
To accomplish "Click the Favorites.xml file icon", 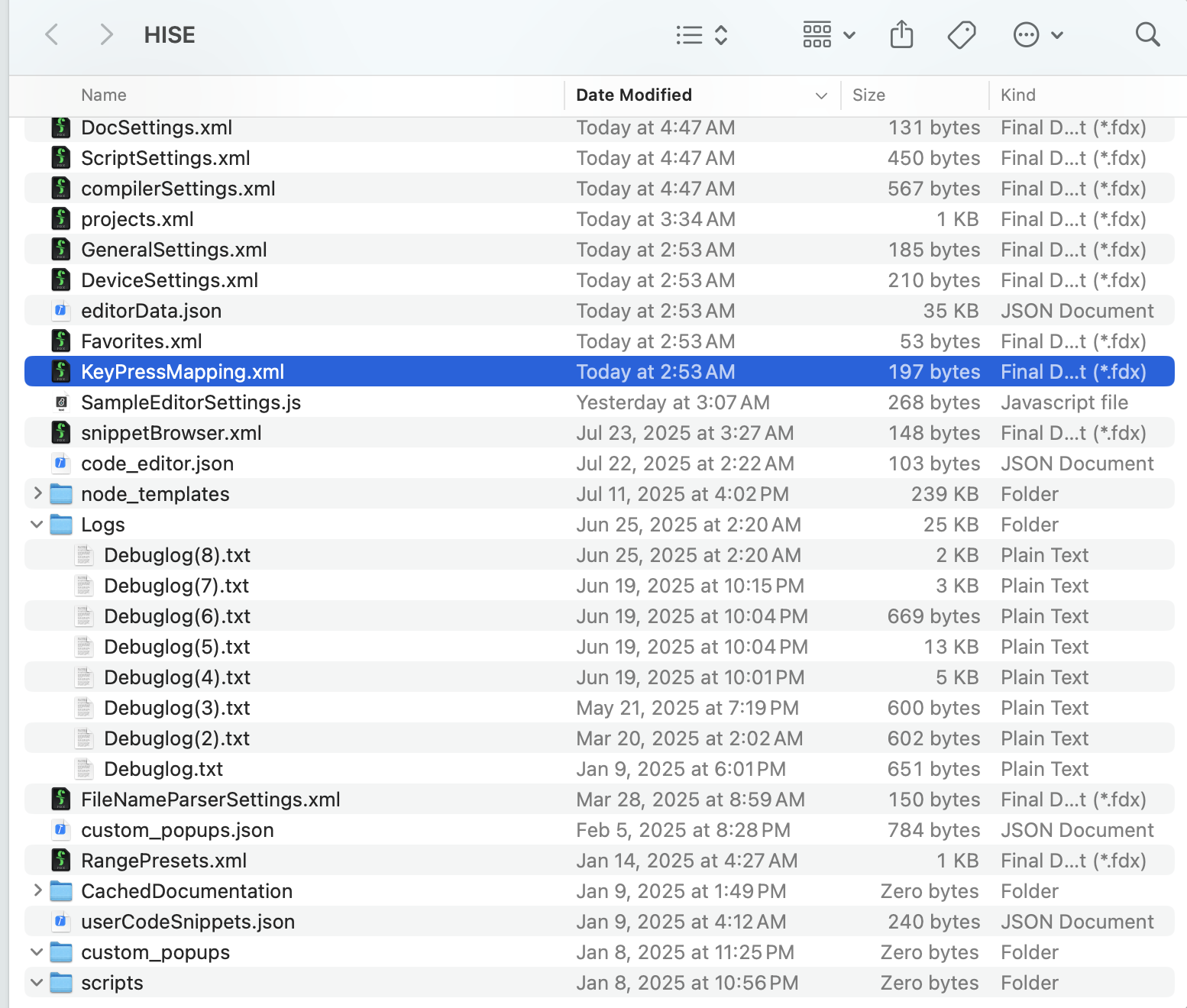I will click(x=61, y=341).
